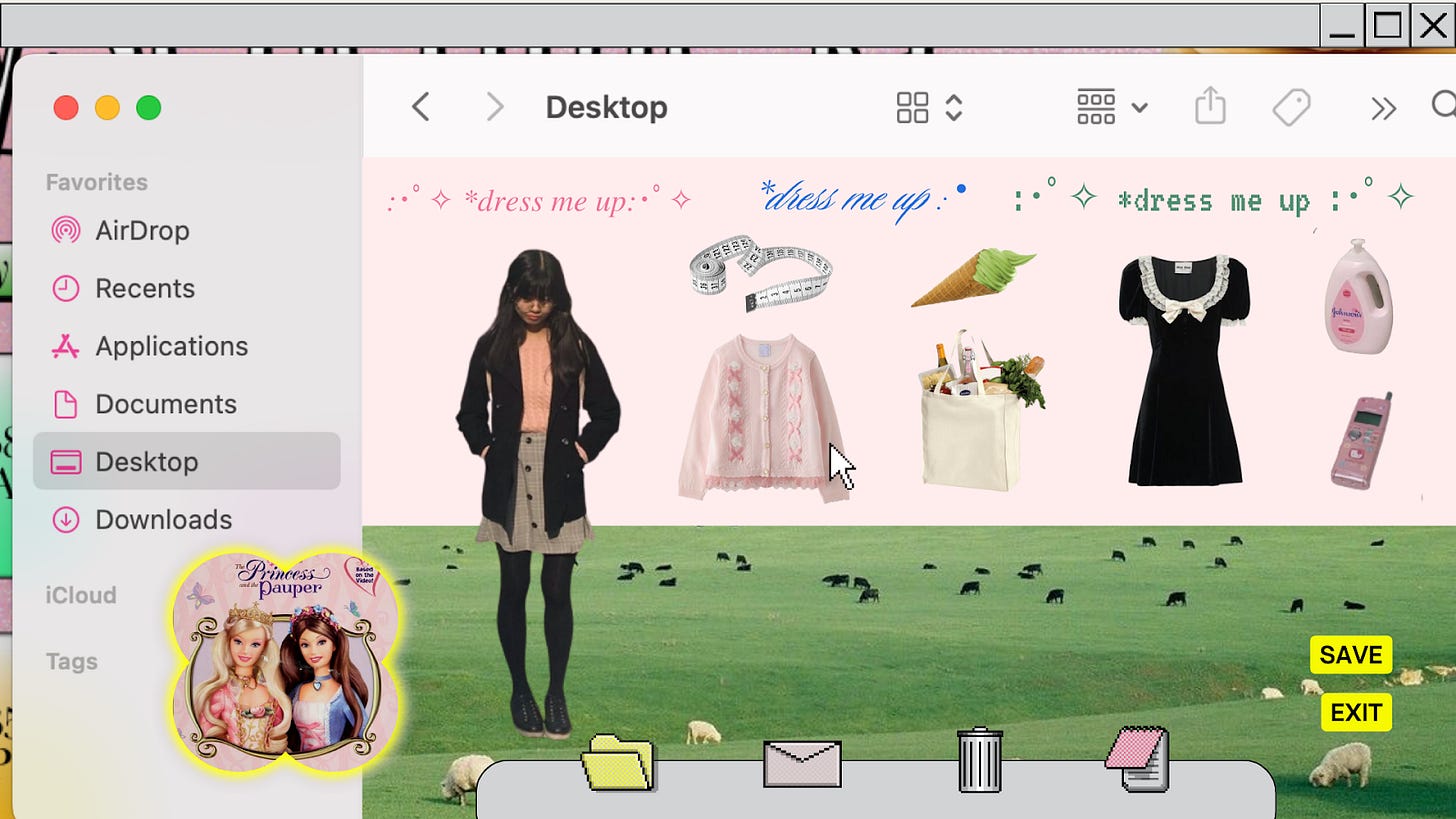This screenshot has width=1456, height=819.
Task: Click the back arrow in the toolbar
Action: coord(421,107)
